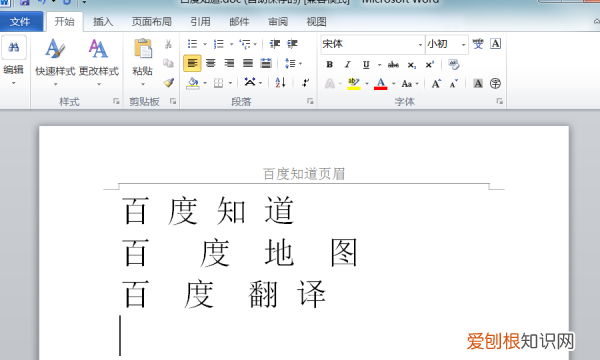This screenshot has height=360, width=600.
Task: Expand the 粘贴 paste options arrow
Action: [x=143, y=84]
